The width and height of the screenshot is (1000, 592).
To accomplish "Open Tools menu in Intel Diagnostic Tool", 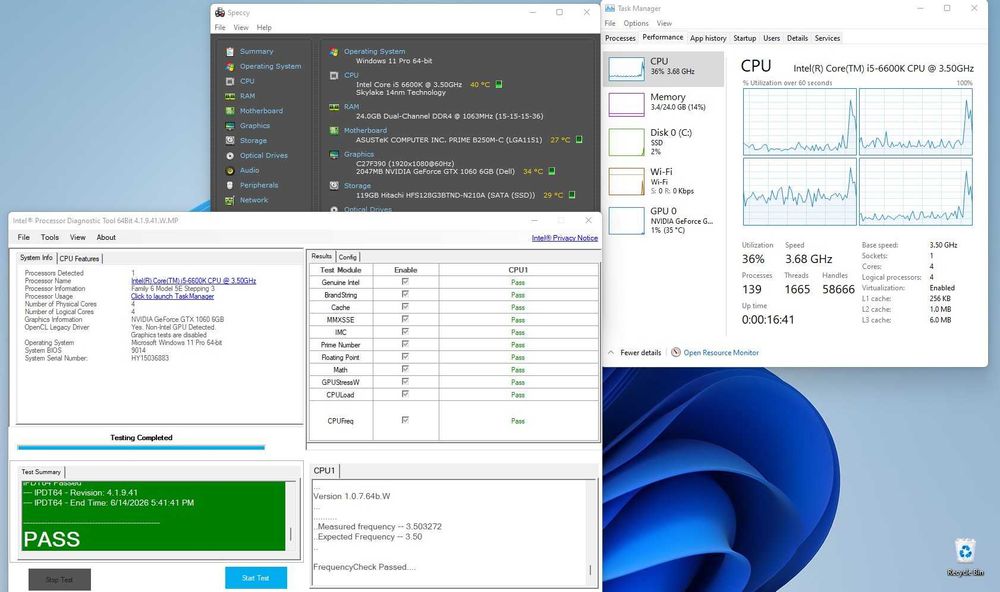I will [x=50, y=237].
